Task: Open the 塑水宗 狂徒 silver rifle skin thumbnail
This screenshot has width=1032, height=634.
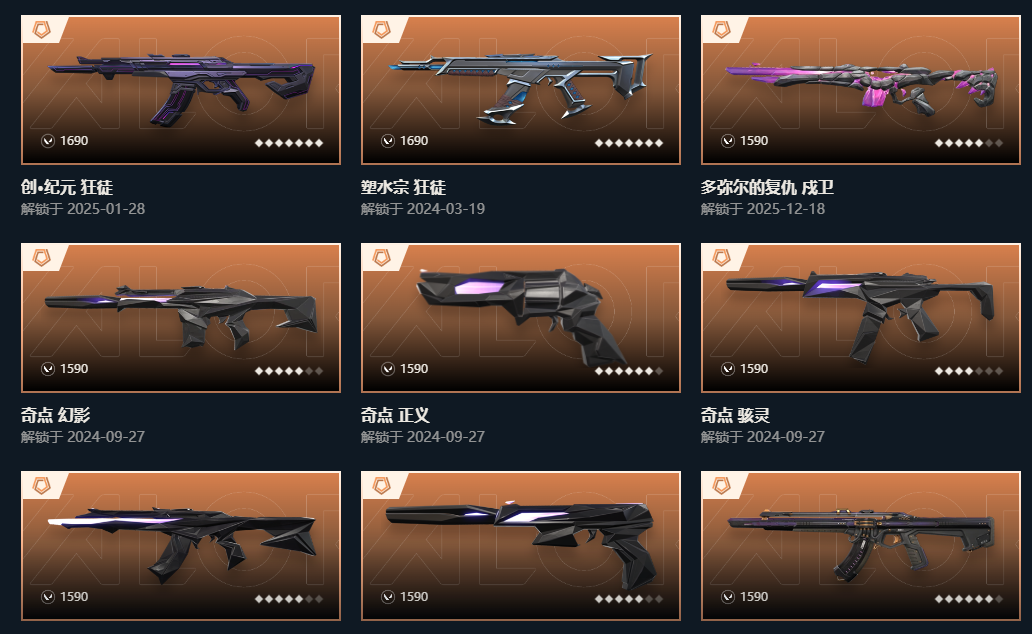Action: [521, 90]
